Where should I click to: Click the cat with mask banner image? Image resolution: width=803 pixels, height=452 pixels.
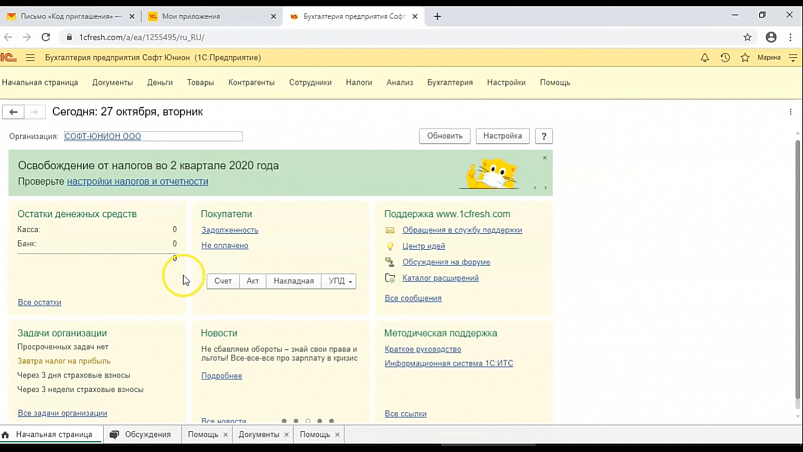492,174
